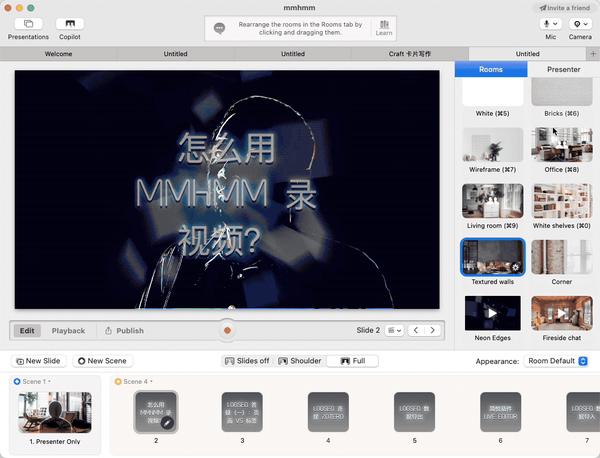Select the Textured walls room
This screenshot has height=458, width=600.
click(492, 257)
